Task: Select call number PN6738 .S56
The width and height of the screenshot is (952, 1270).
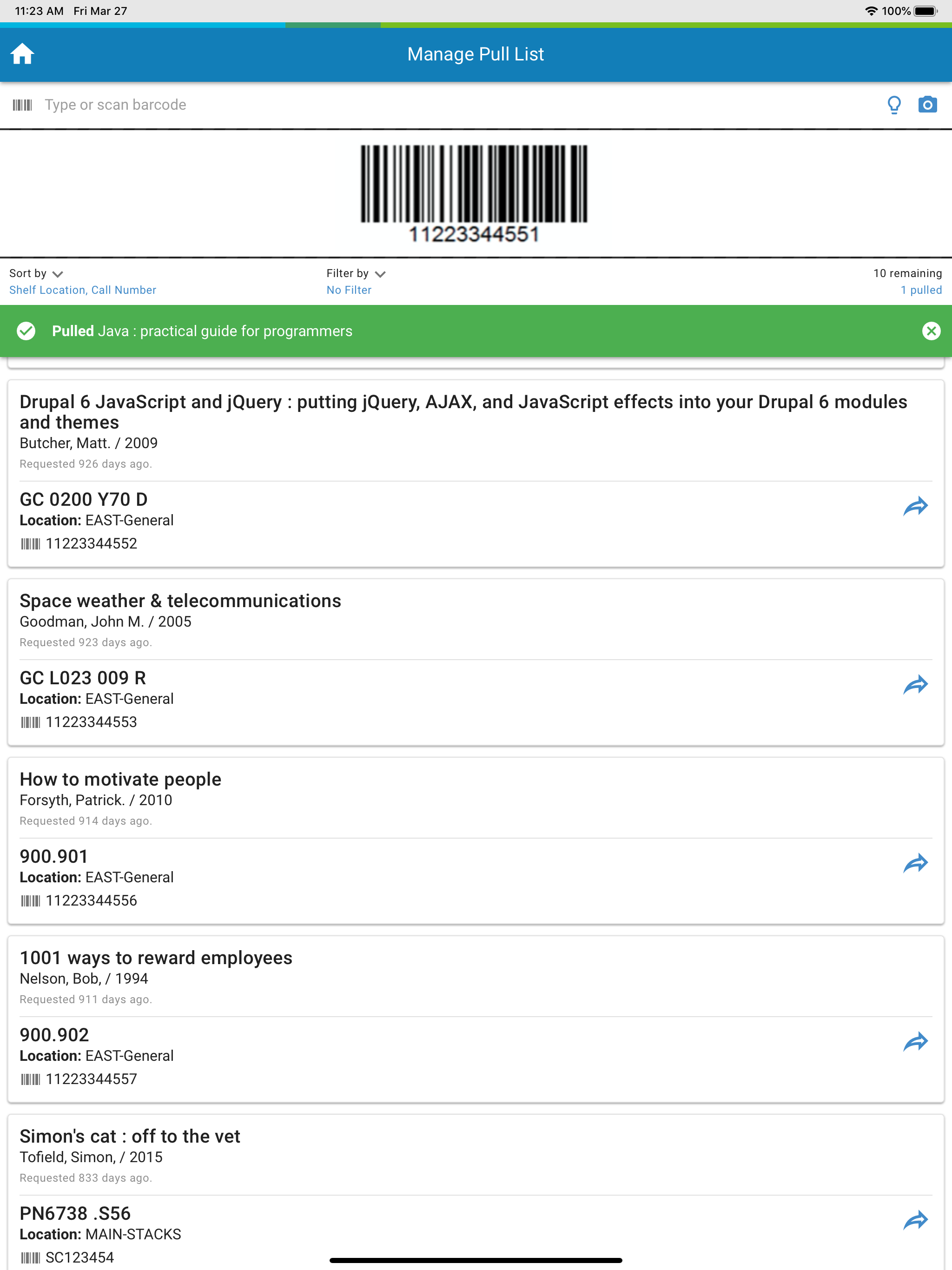Action: [75, 1214]
